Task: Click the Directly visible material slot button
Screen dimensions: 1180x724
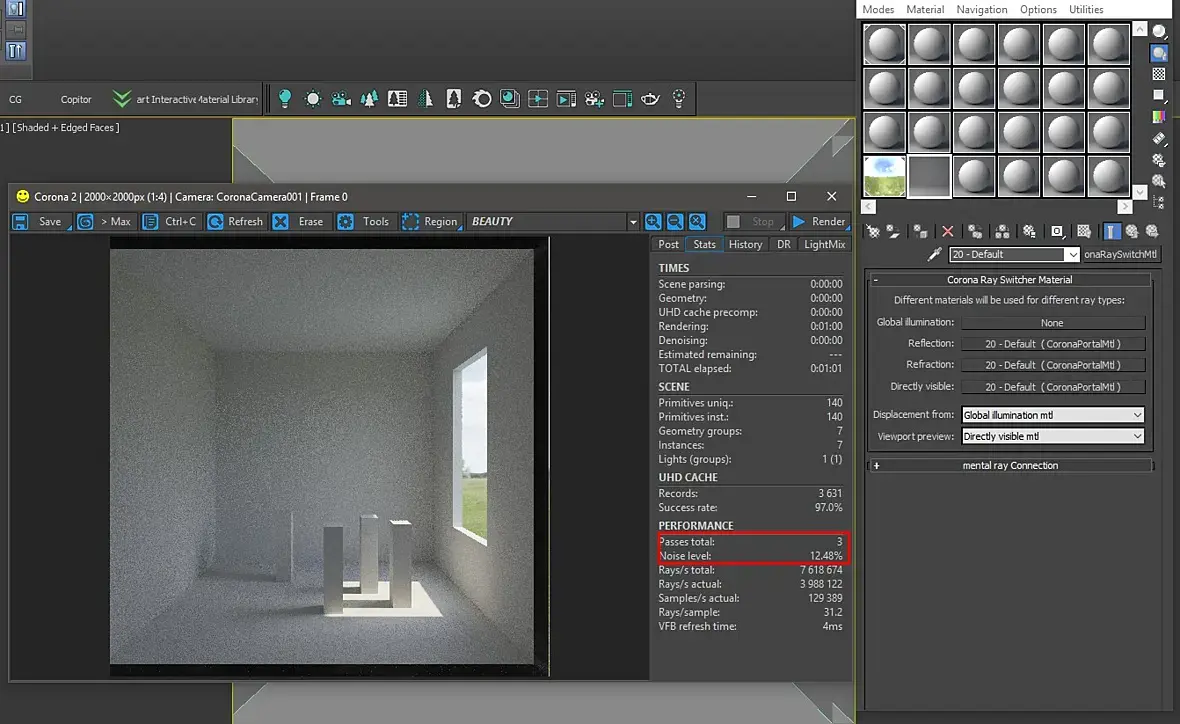Action: point(1053,387)
